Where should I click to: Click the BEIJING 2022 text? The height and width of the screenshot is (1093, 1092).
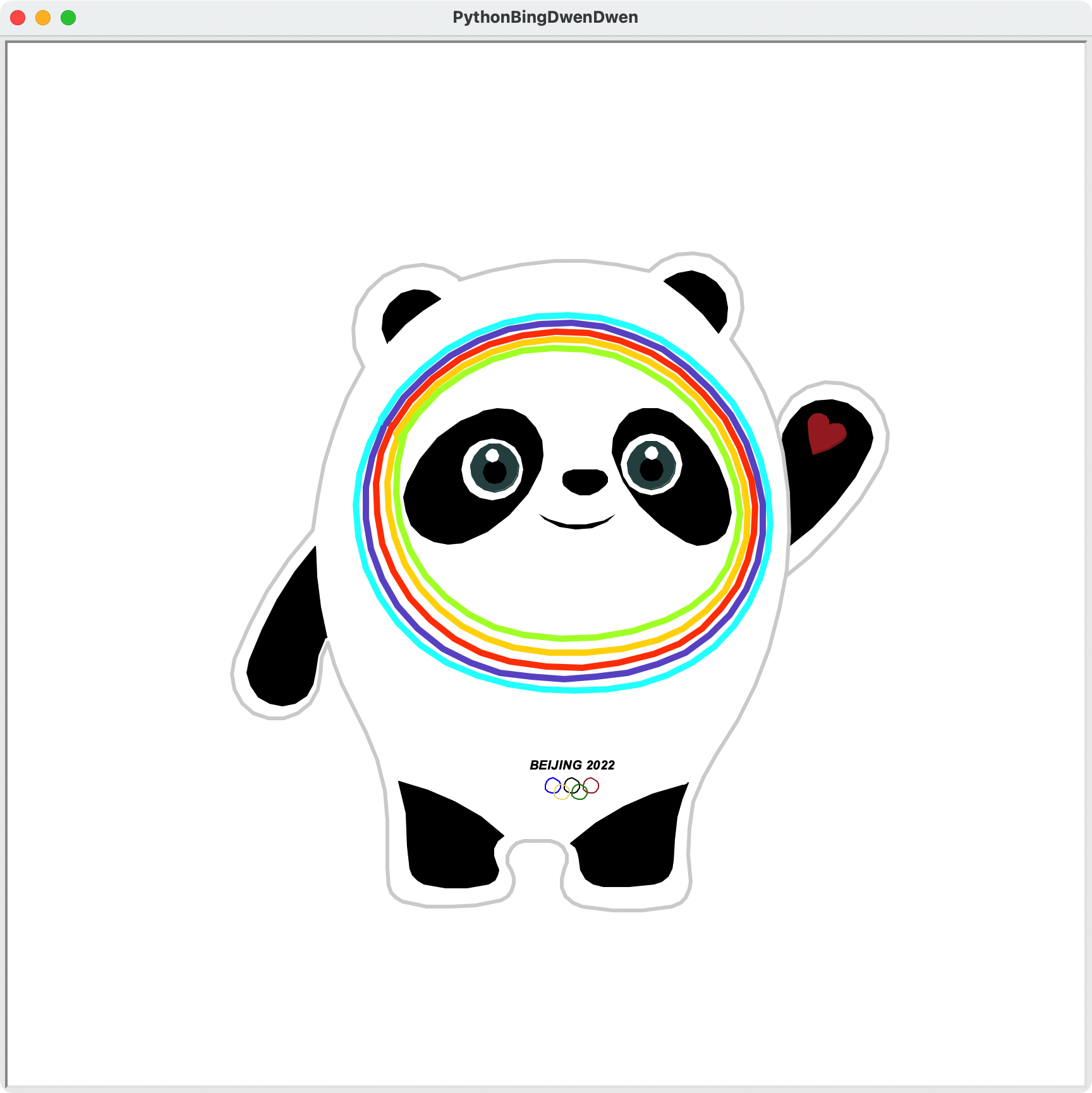click(x=572, y=765)
